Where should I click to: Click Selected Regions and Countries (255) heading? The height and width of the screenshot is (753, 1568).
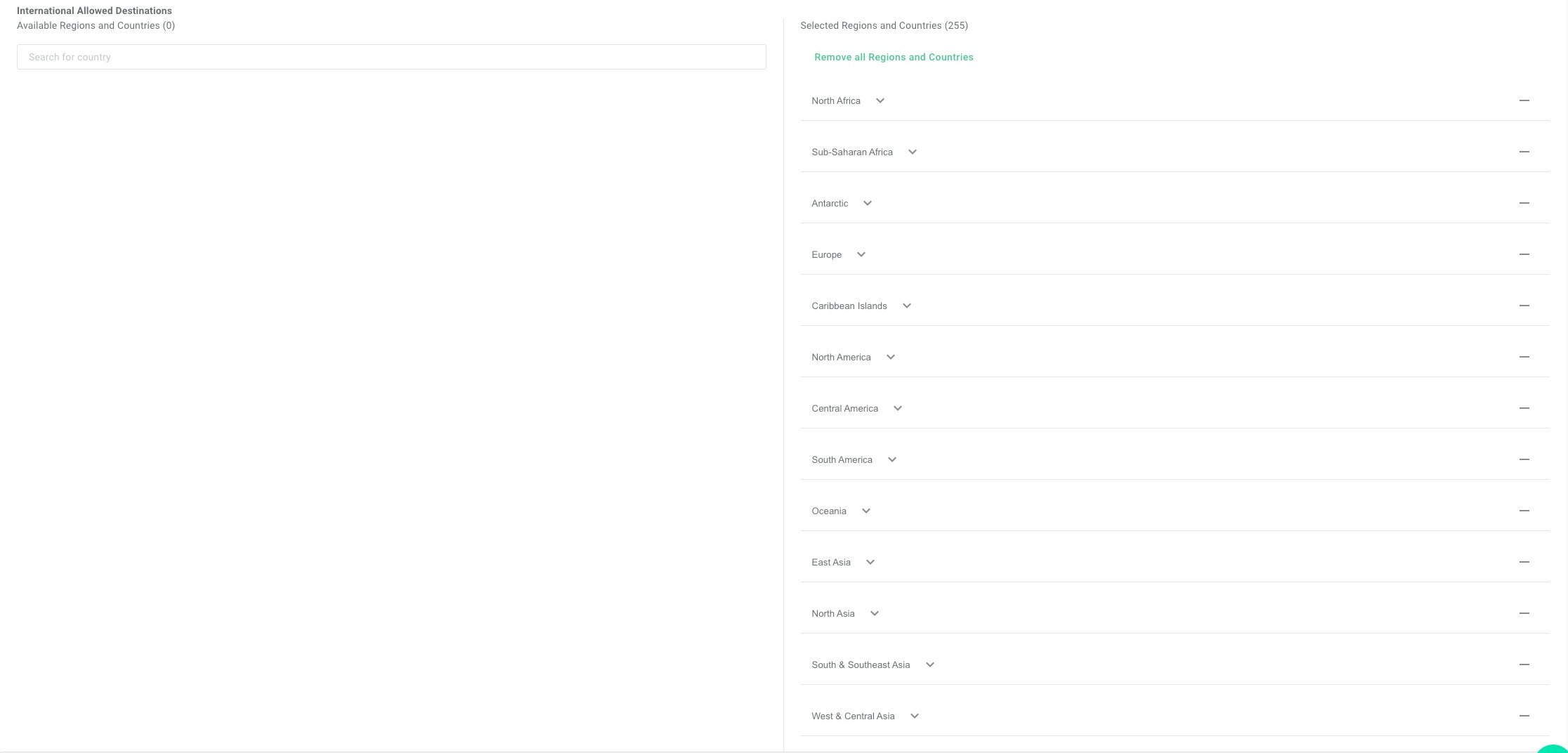(884, 25)
